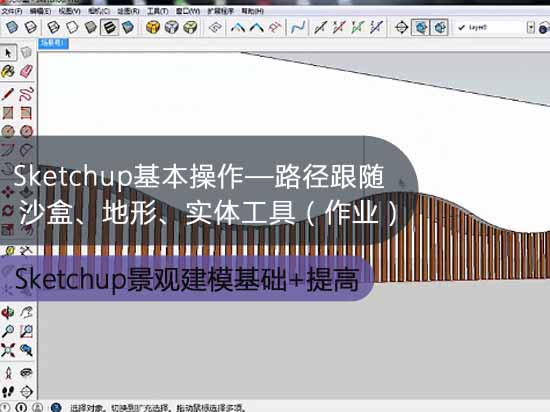
Task: Pick the red pencil Line tool
Action: coord(8,94)
